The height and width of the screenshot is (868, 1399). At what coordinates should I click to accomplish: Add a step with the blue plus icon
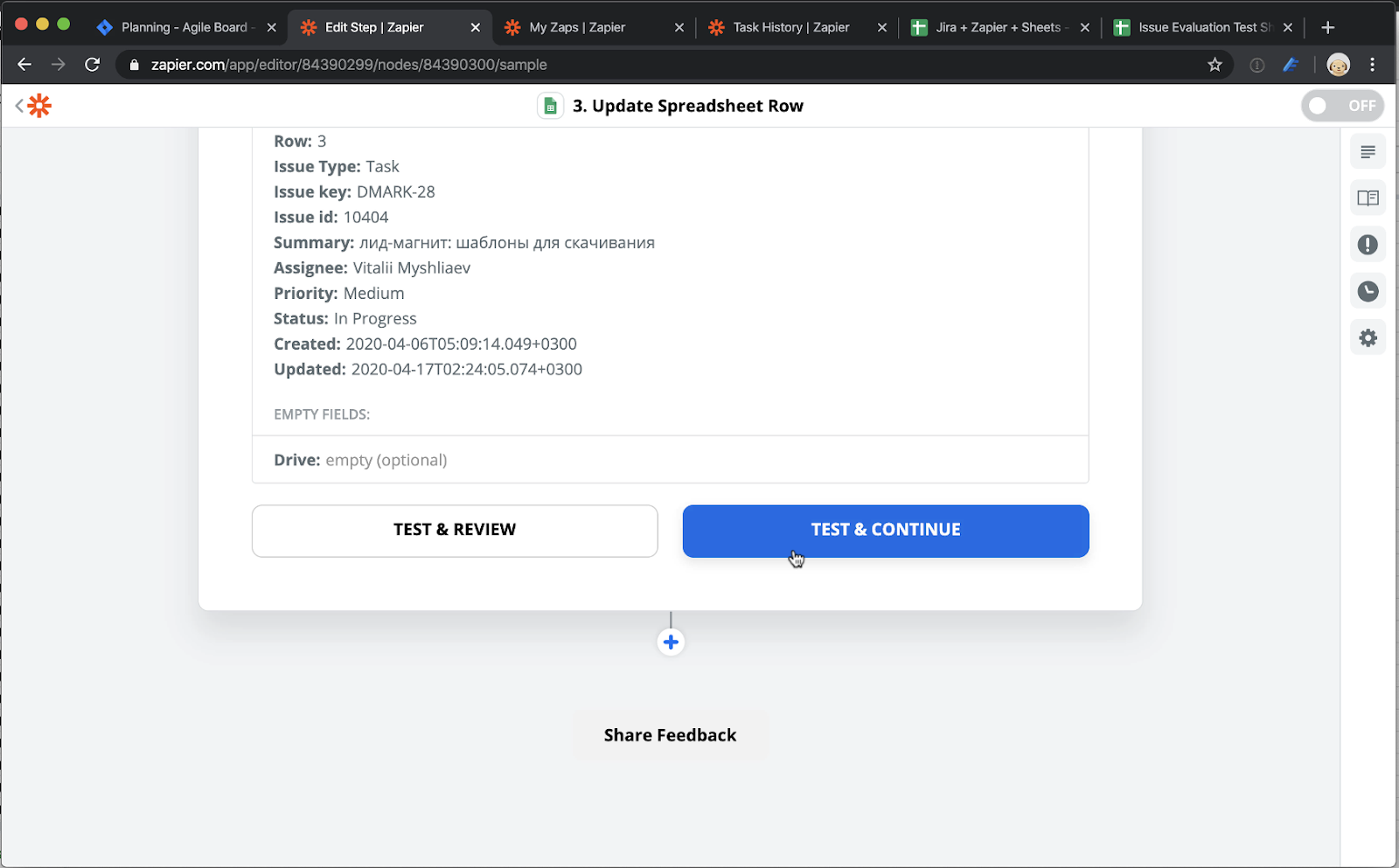coord(671,642)
